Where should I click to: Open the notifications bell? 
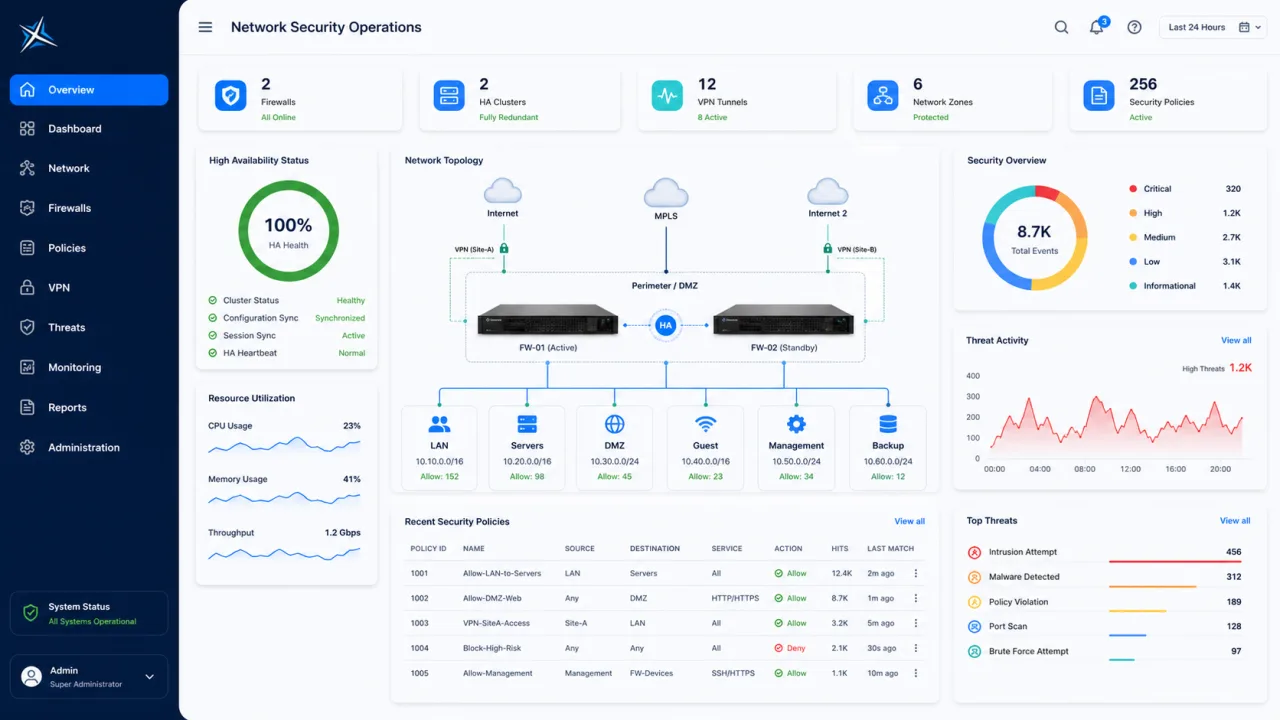click(x=1097, y=26)
